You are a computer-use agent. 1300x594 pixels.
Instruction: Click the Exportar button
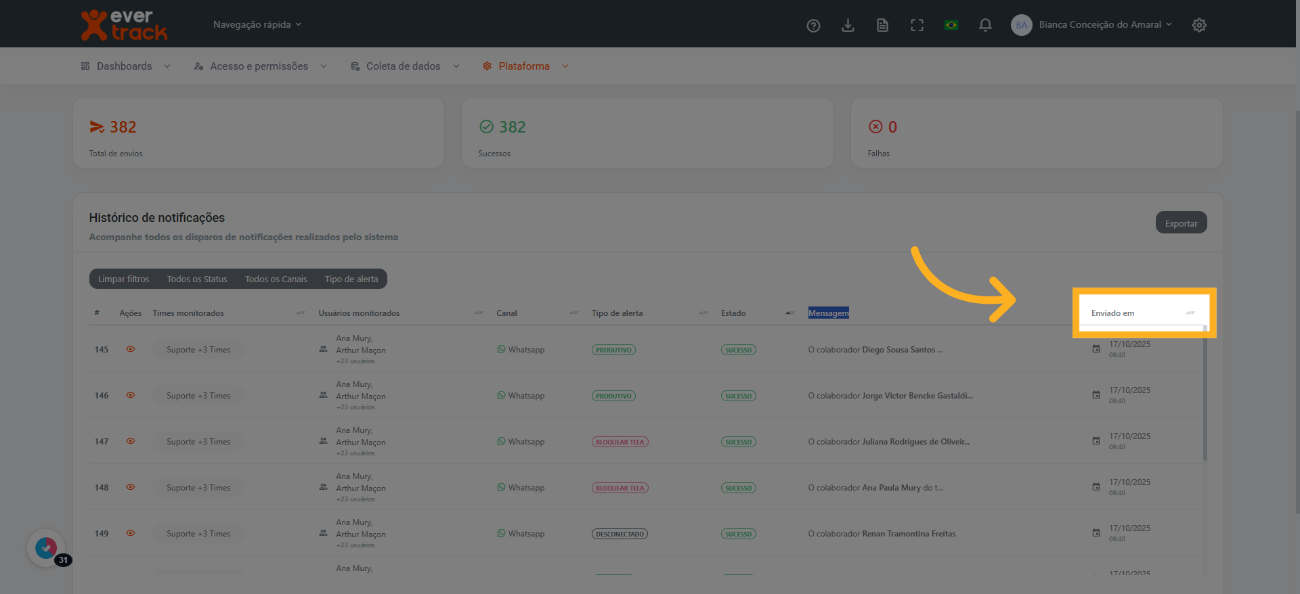pos(1181,223)
